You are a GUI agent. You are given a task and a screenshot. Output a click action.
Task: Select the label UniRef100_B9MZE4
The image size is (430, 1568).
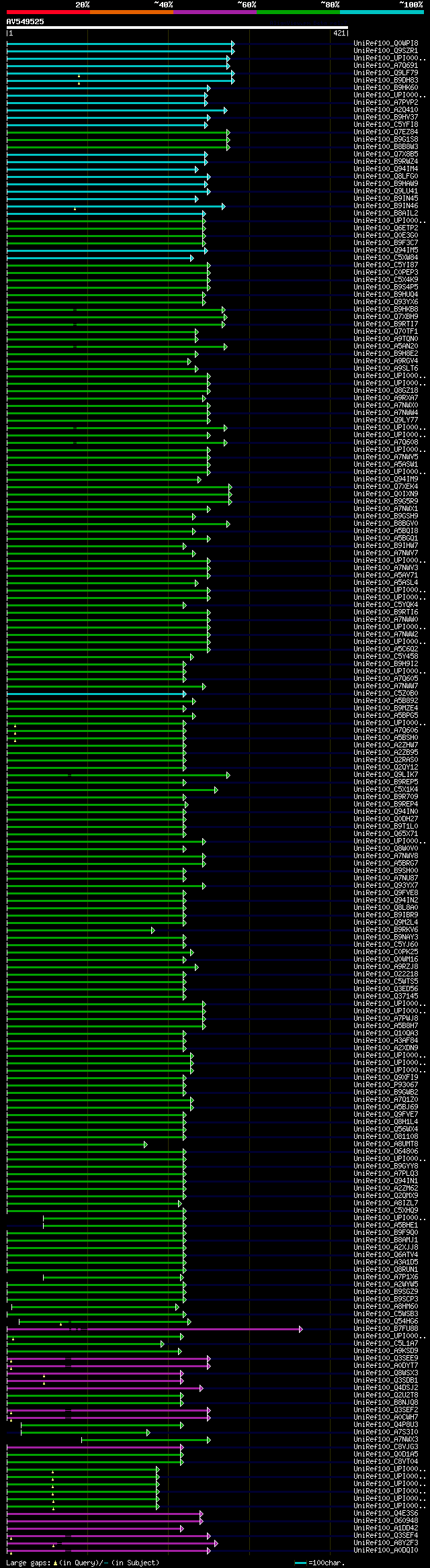[x=386, y=708]
